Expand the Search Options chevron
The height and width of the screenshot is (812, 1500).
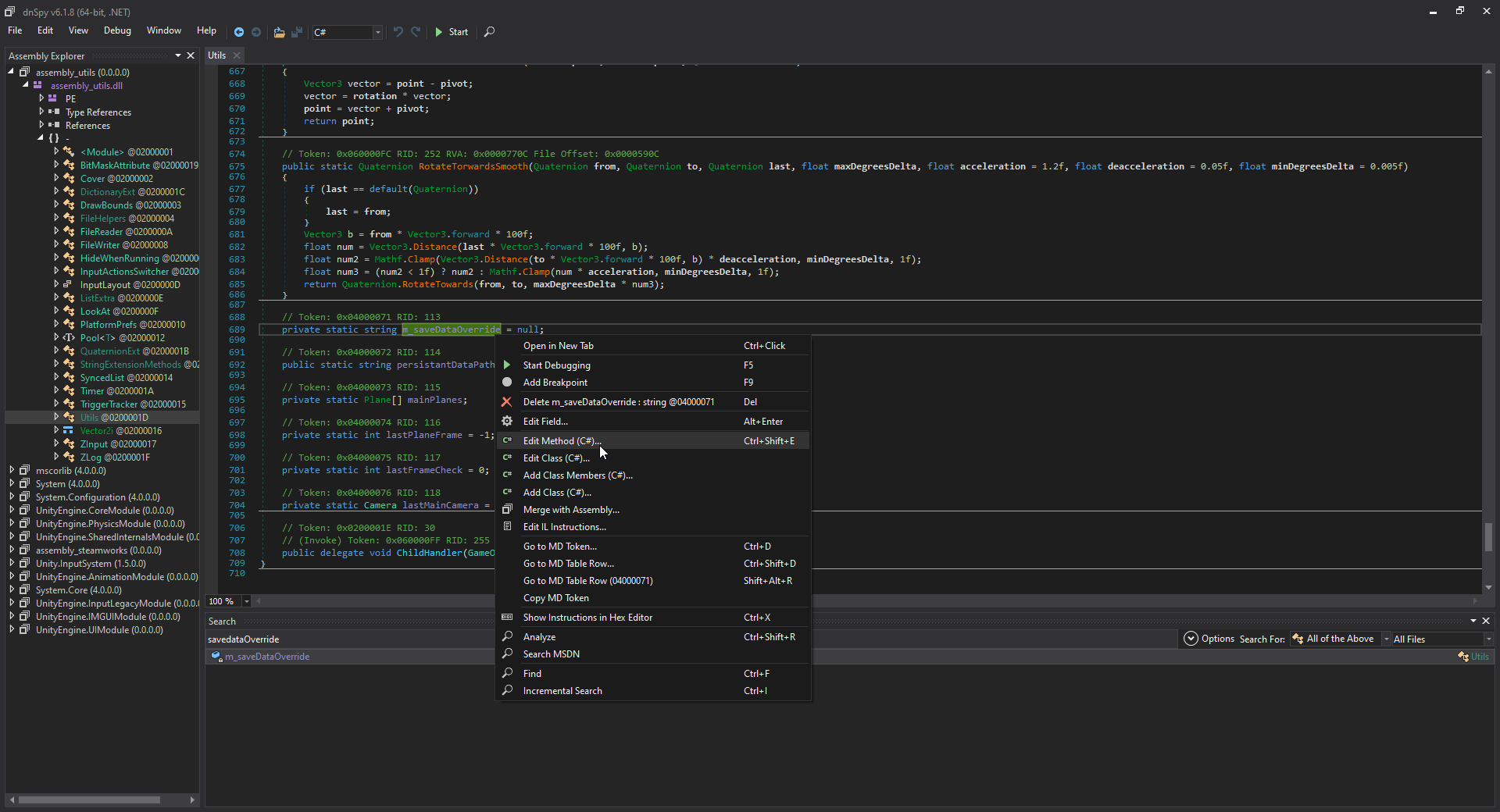coord(1191,639)
